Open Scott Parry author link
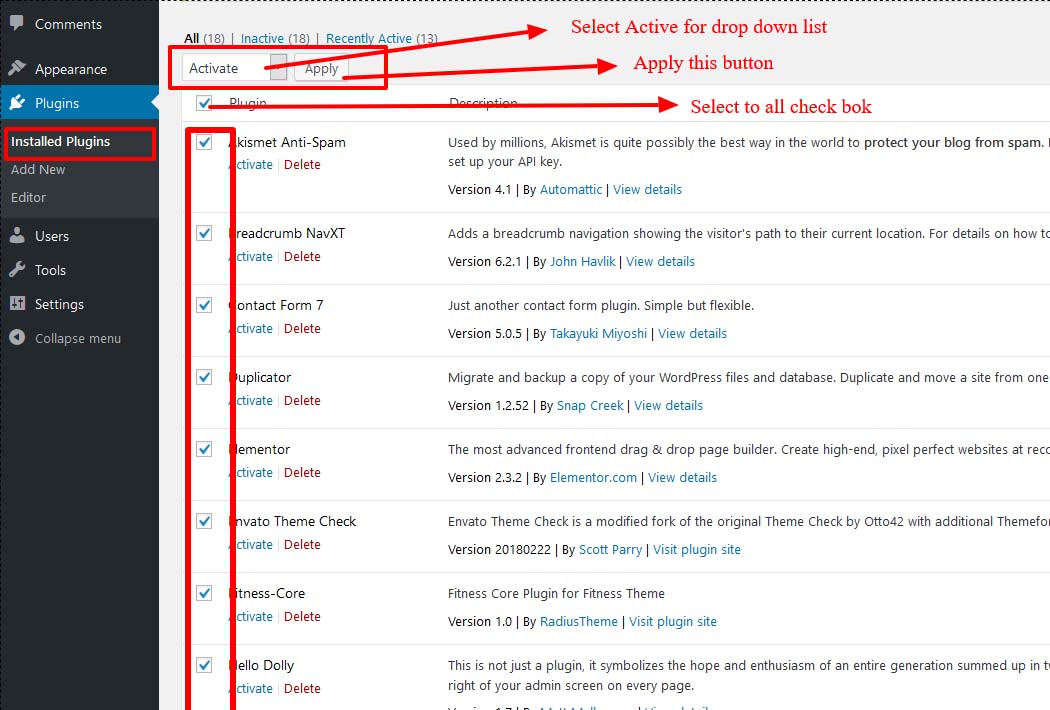This screenshot has height=710, width=1050. click(x=610, y=549)
